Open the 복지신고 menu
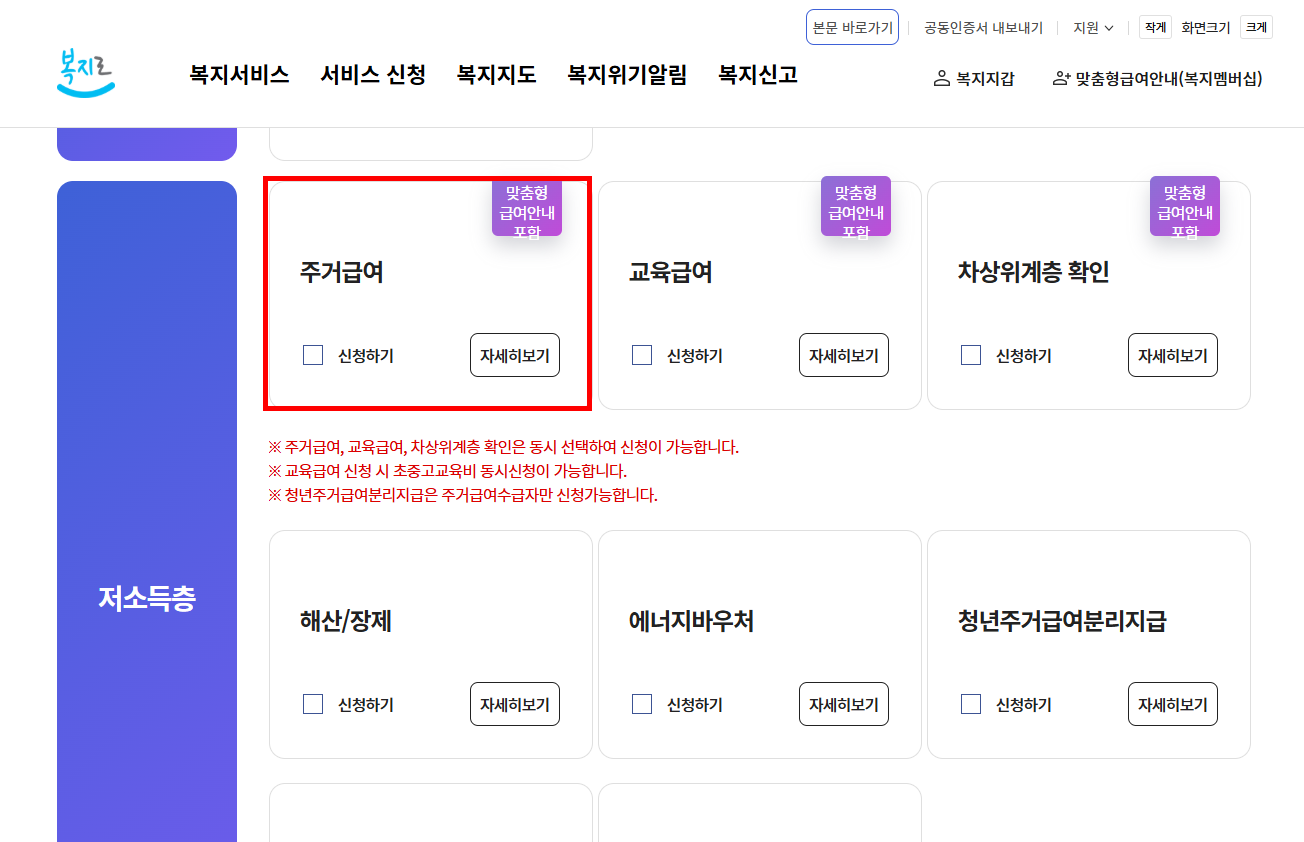Viewport: 1304px width, 842px height. (x=758, y=75)
